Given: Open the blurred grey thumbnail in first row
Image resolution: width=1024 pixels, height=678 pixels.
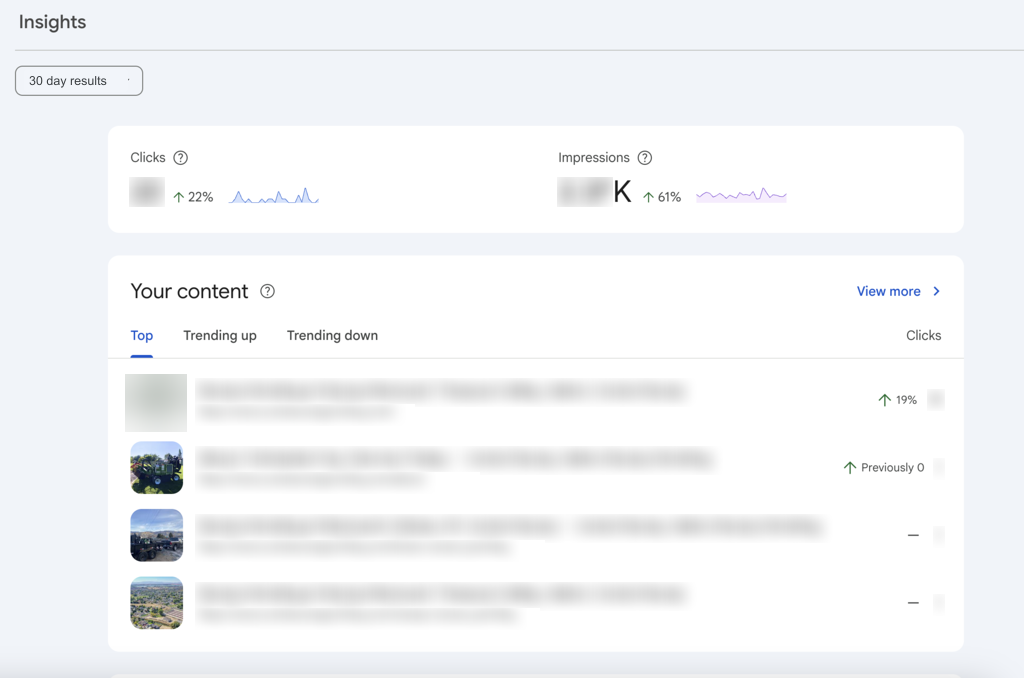Looking at the screenshot, I should coord(156,402).
